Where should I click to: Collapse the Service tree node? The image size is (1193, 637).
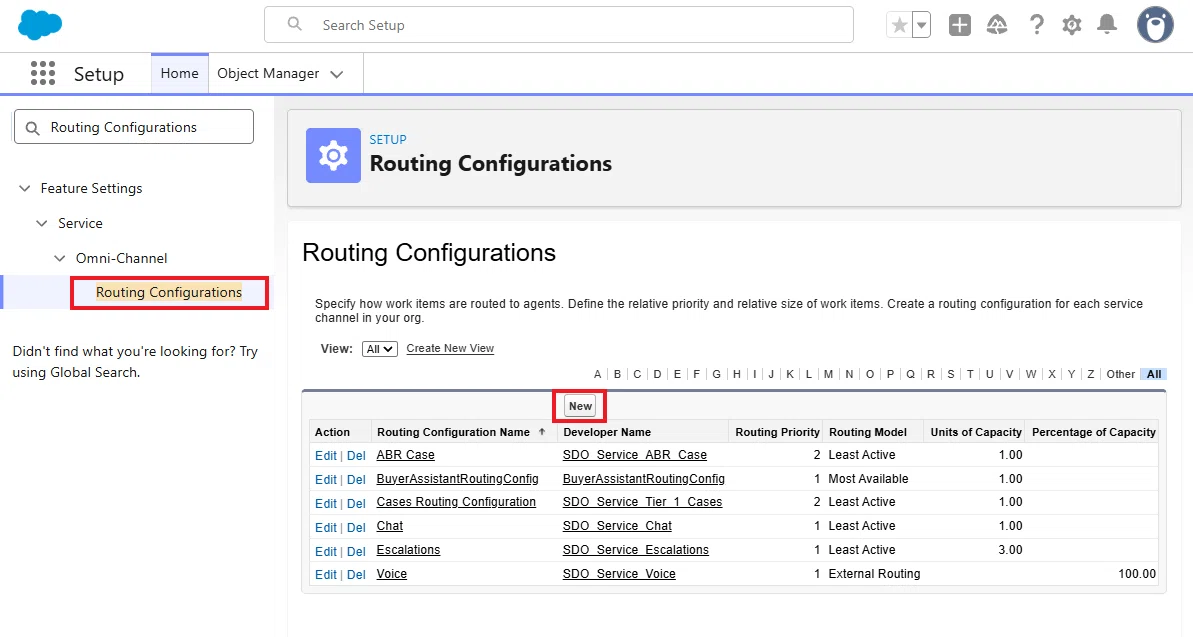tap(42, 223)
